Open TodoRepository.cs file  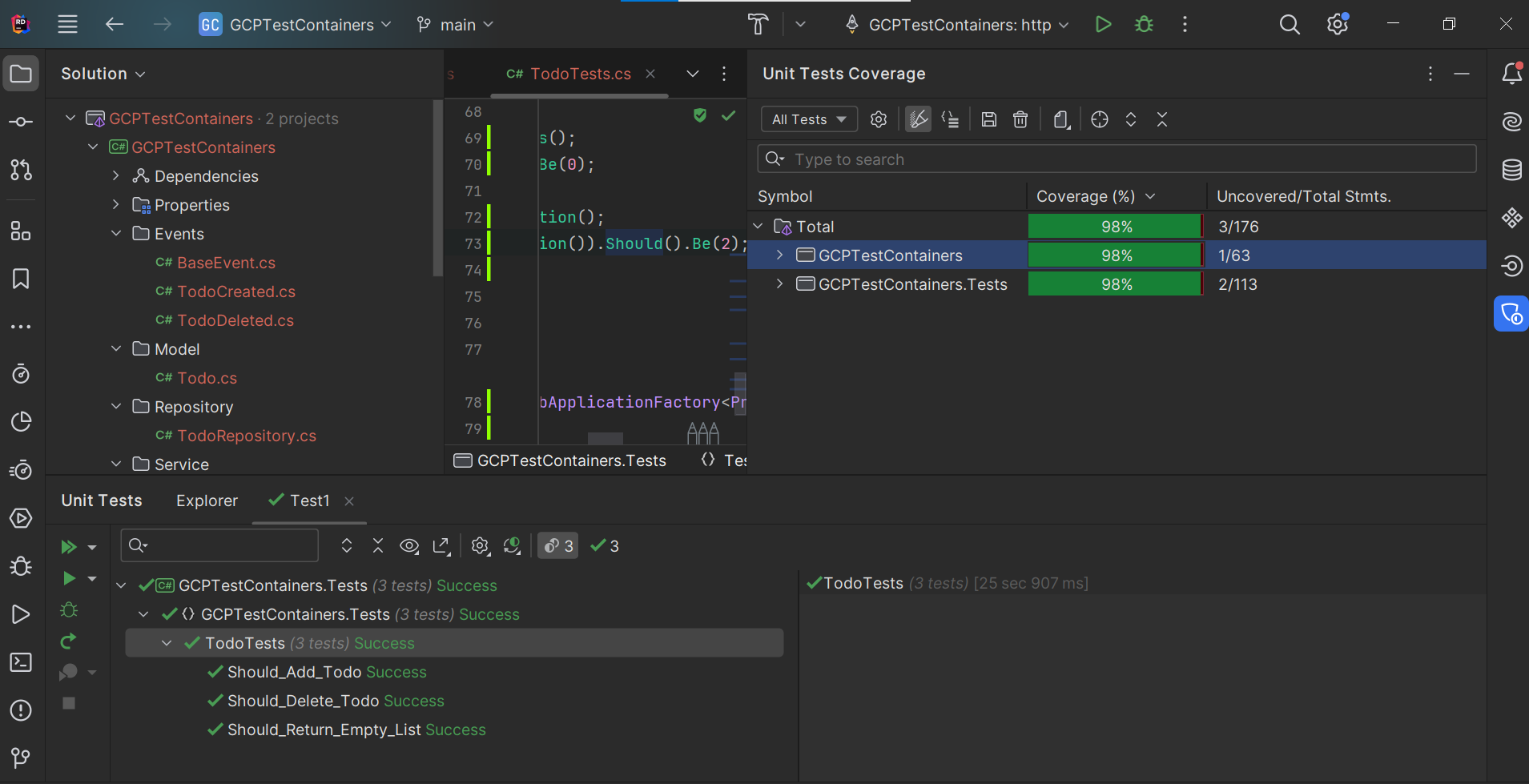coord(247,436)
